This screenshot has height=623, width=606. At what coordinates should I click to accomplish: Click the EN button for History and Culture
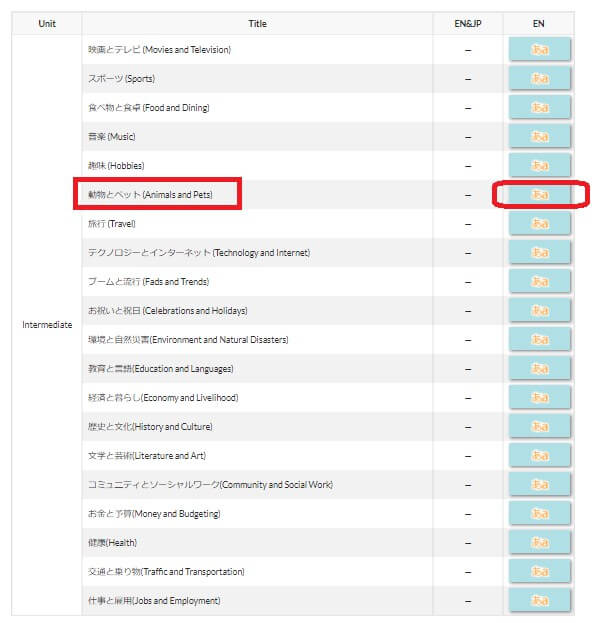click(x=540, y=426)
